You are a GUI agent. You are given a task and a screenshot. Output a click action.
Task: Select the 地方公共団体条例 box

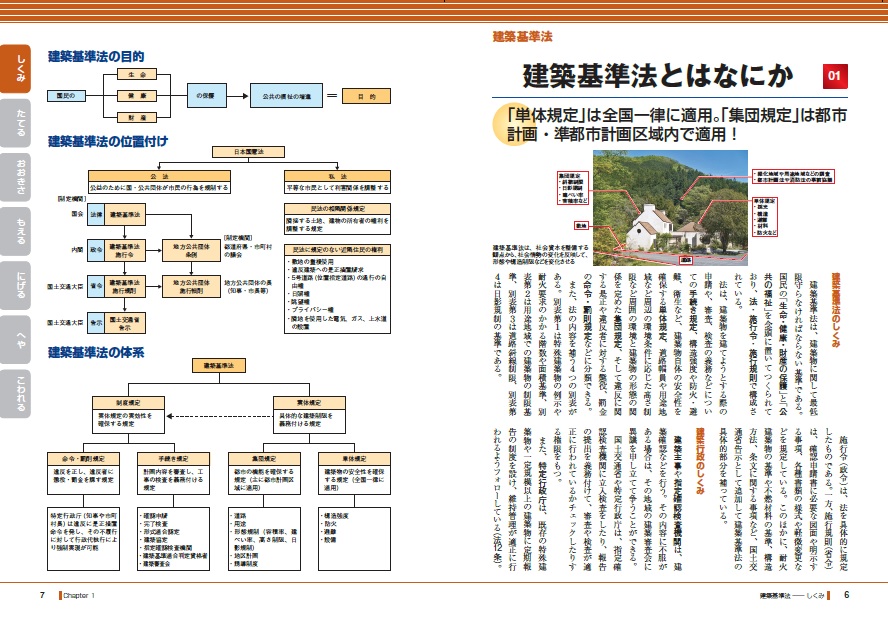[191, 250]
